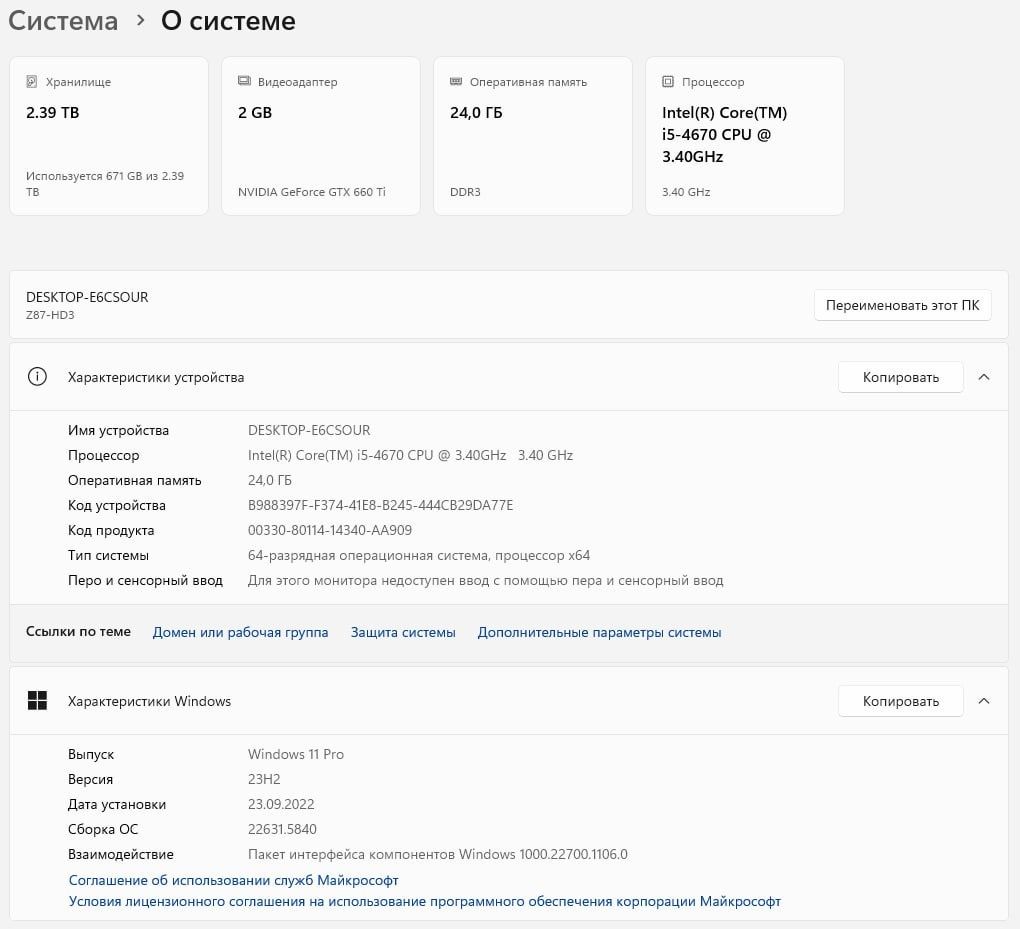Collapse the Характеристики Windows section chevron

coord(984,701)
